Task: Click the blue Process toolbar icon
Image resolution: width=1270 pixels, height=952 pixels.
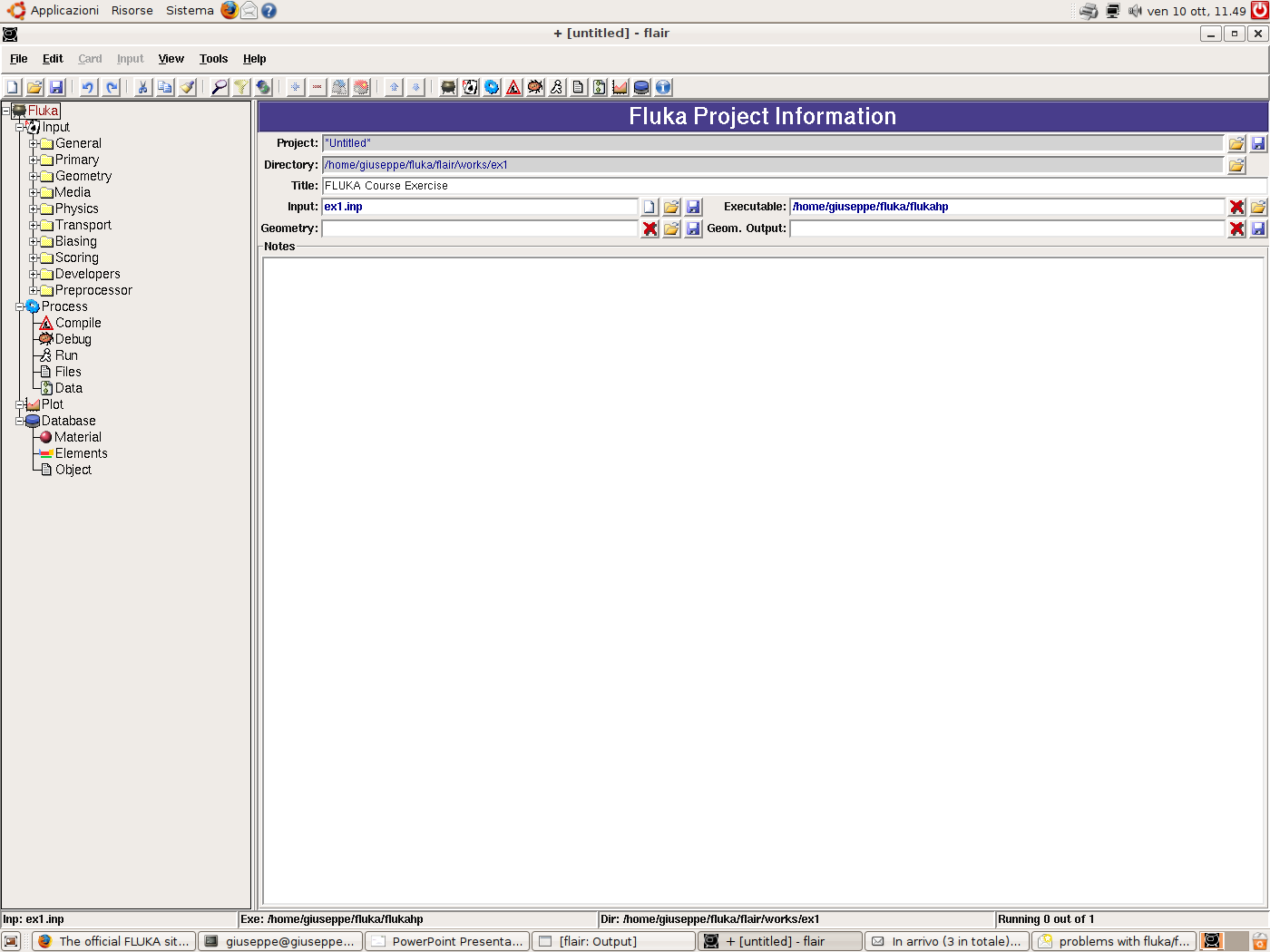Action: click(x=492, y=87)
